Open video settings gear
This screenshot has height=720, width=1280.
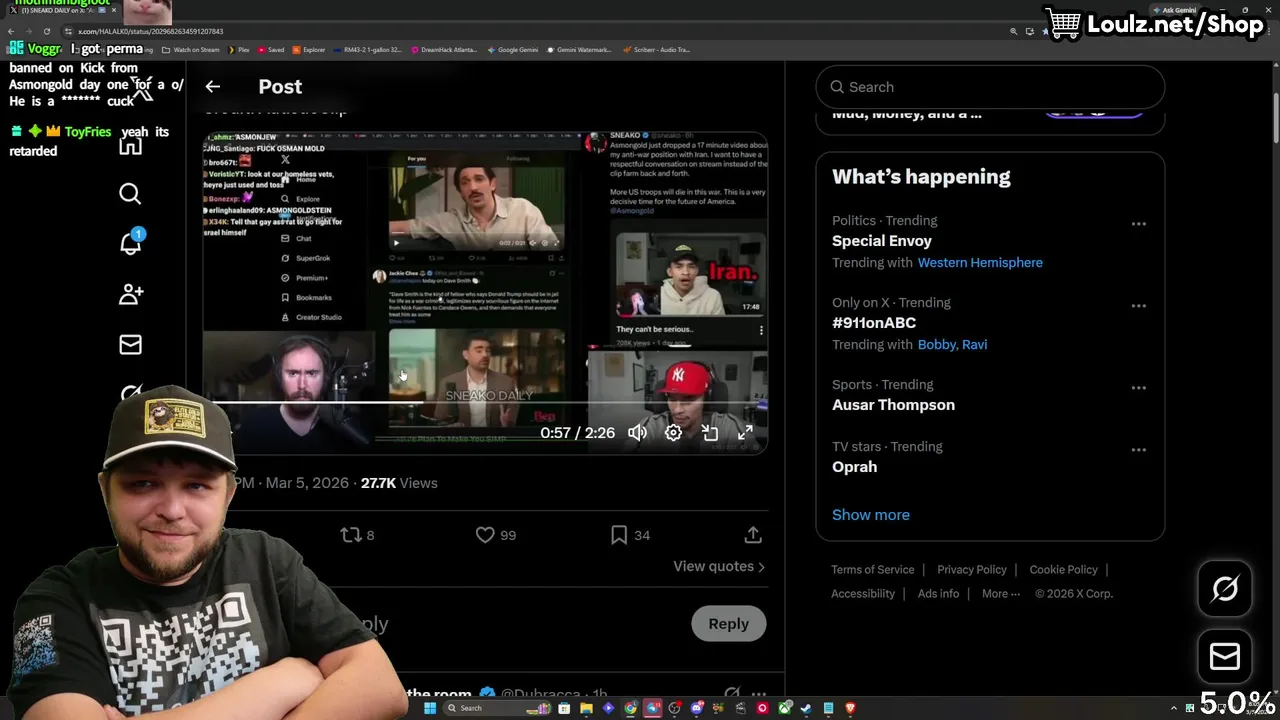click(673, 433)
